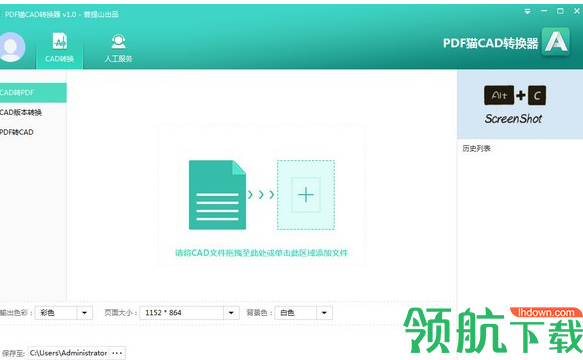This screenshot has height=360, width=583.
Task: Switch to the CAD转换 tab
Action: pyautogui.click(x=59, y=48)
